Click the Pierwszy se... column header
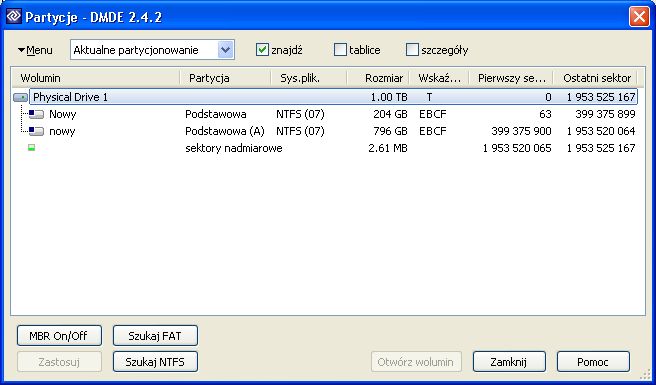The height and width of the screenshot is (385, 656). coord(511,78)
